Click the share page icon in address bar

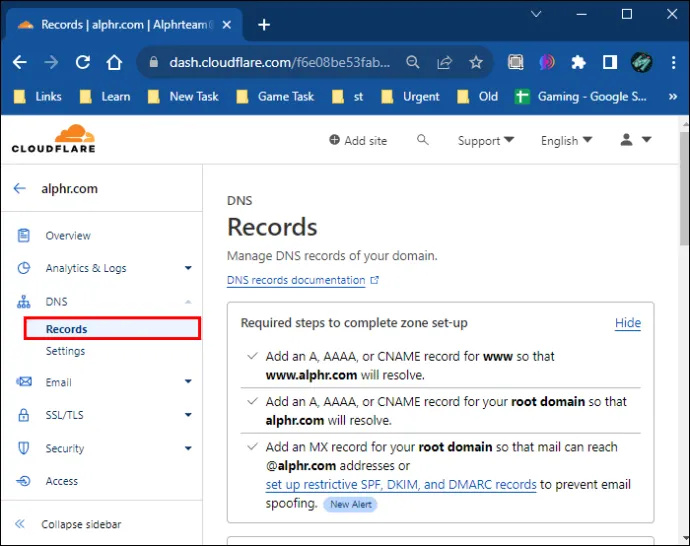click(444, 62)
